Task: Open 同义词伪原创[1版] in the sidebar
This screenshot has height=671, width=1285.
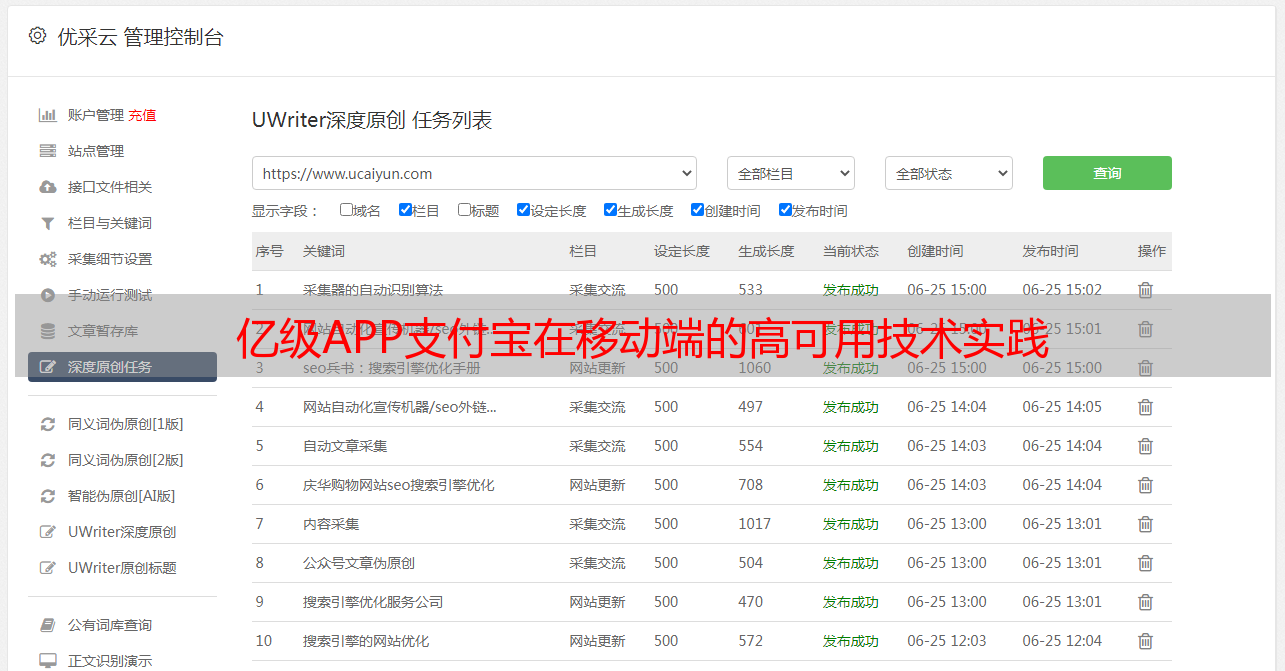Action: tap(125, 424)
